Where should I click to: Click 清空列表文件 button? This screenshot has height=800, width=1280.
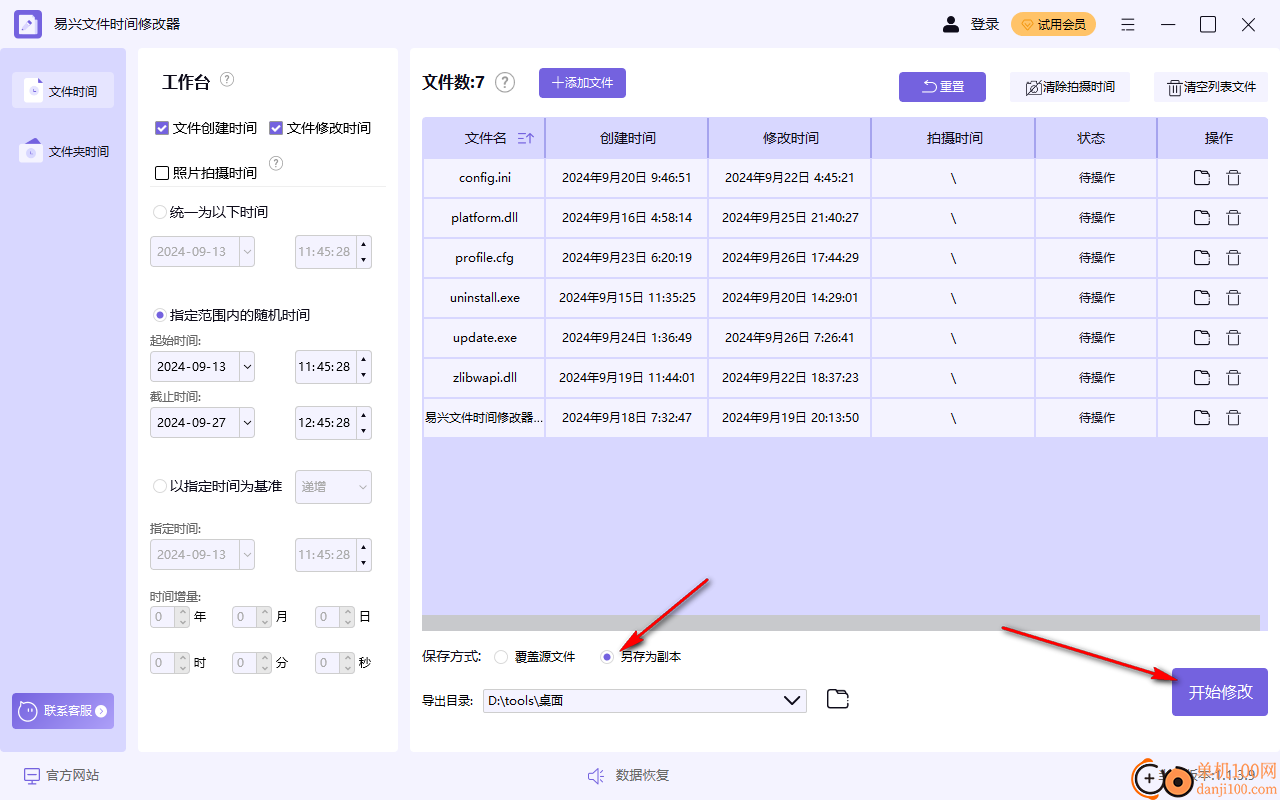[1211, 87]
